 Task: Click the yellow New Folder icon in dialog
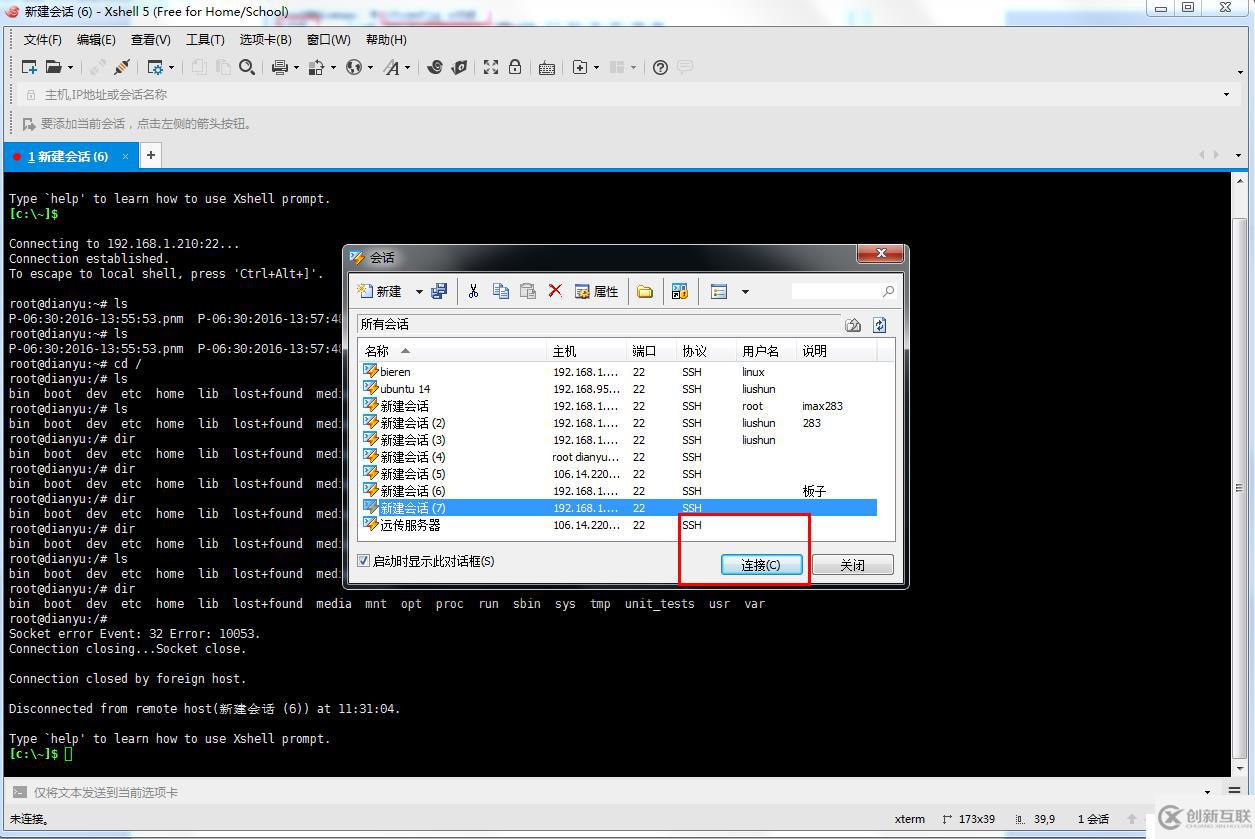(x=645, y=291)
